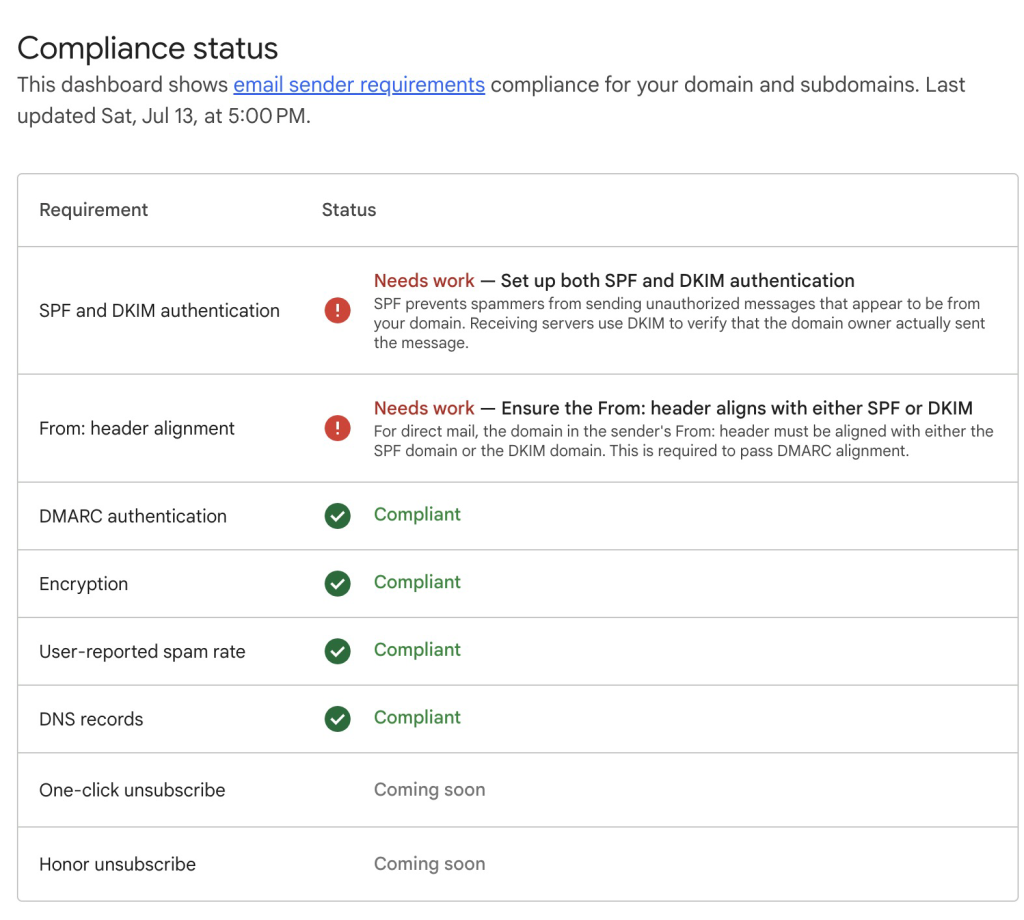Screen dimensions: 1024x920
Task: Open the email sender requirements link
Action: click(x=359, y=85)
